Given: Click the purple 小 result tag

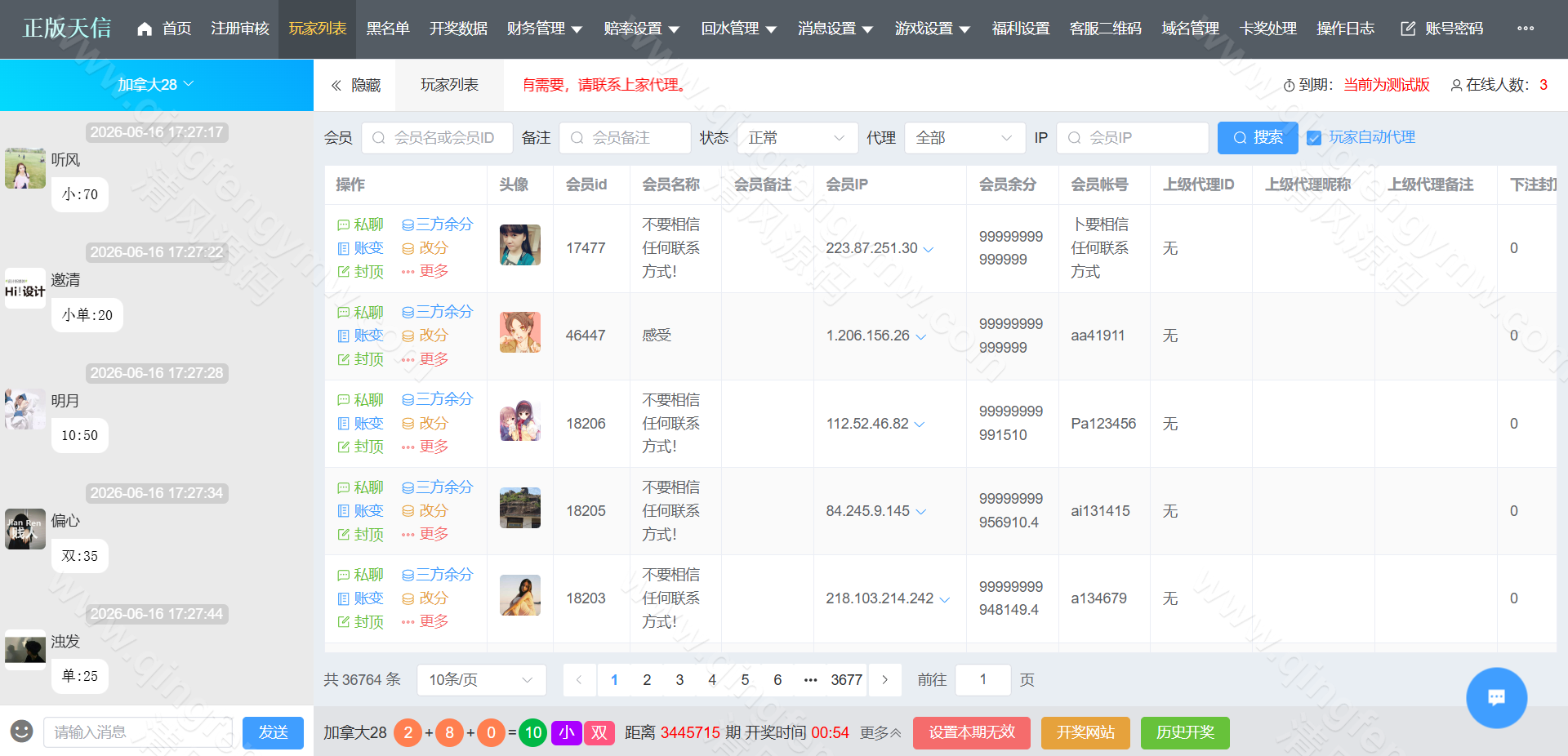Looking at the screenshot, I should [566, 732].
